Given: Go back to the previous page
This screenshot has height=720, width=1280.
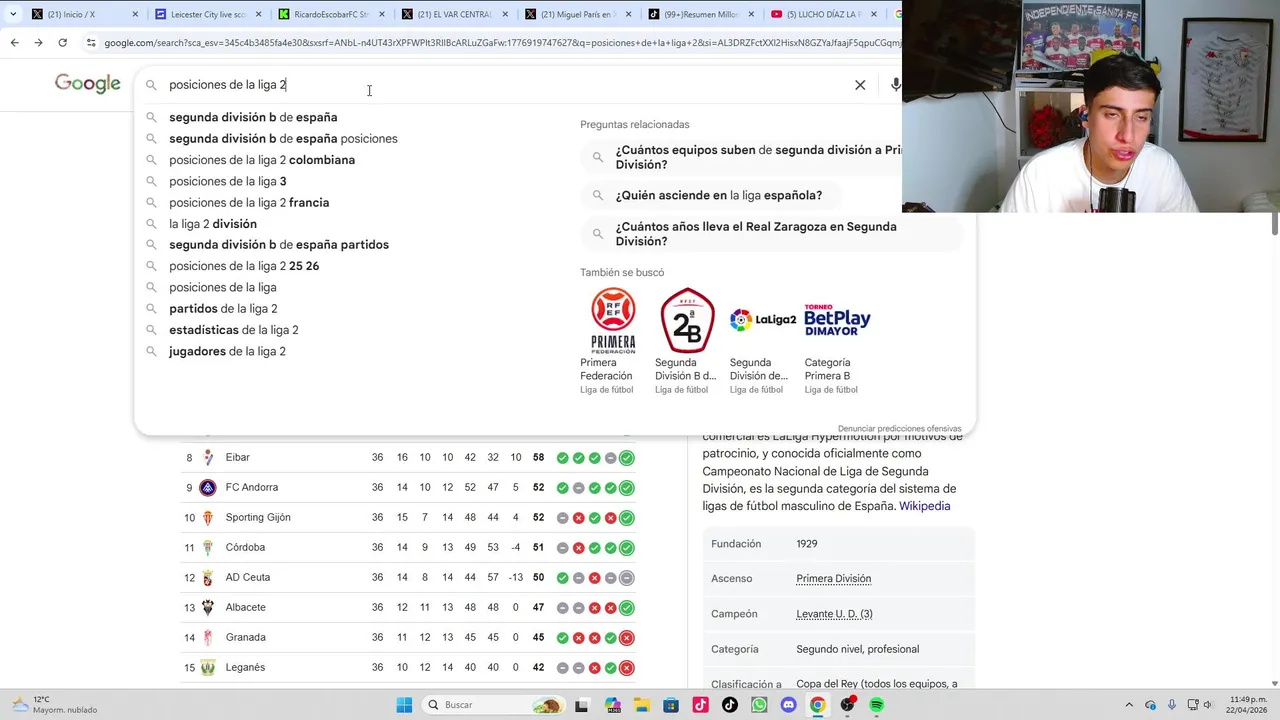Looking at the screenshot, I should pos(14,43).
